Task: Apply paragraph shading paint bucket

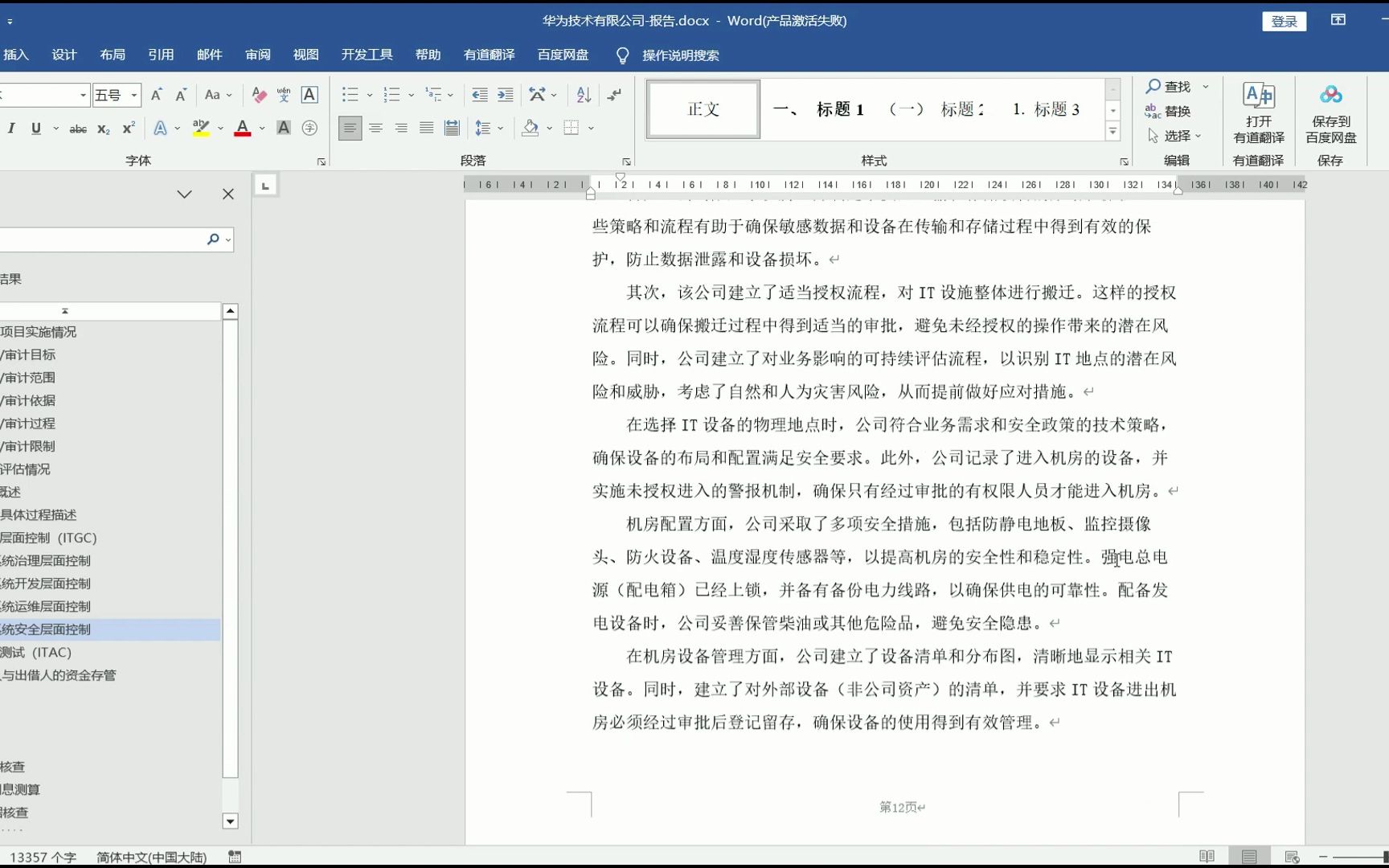Action: pos(531,128)
